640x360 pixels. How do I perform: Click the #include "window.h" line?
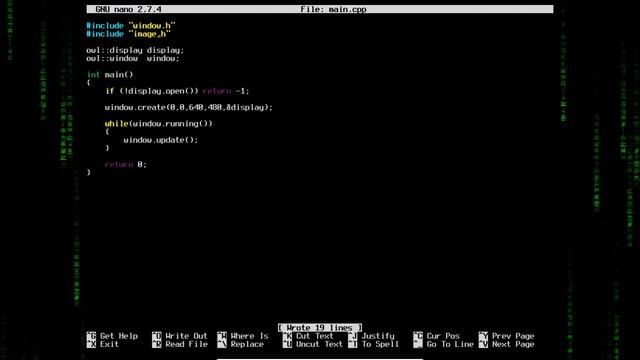click(x=131, y=26)
